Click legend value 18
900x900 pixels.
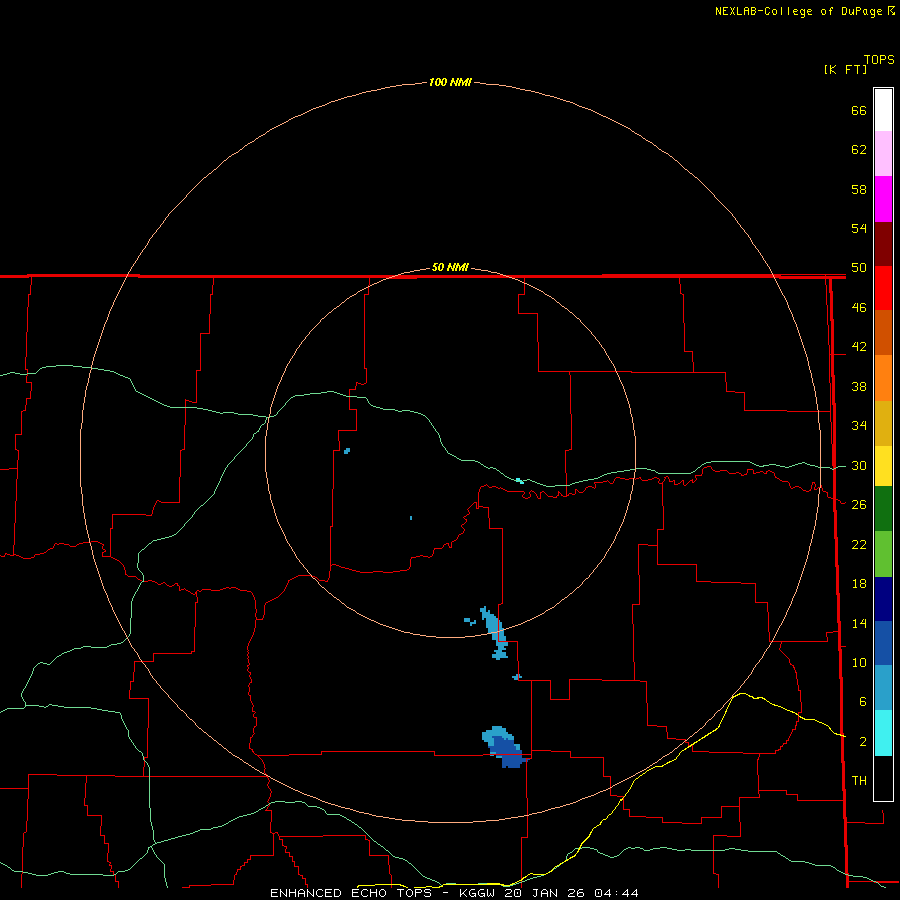point(859,584)
